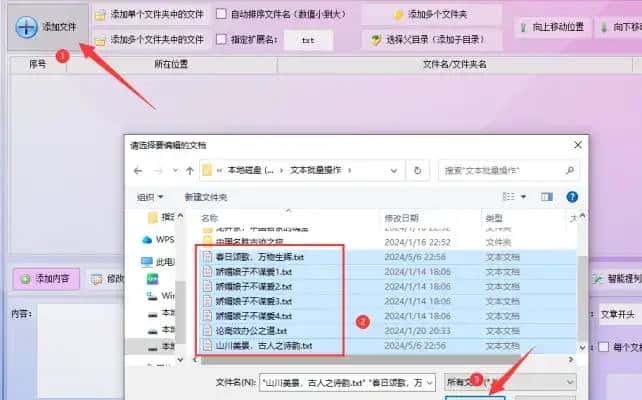Screen dimensions: 642x400
Task: Click the Up one level arrow
Action: [x=190, y=171]
